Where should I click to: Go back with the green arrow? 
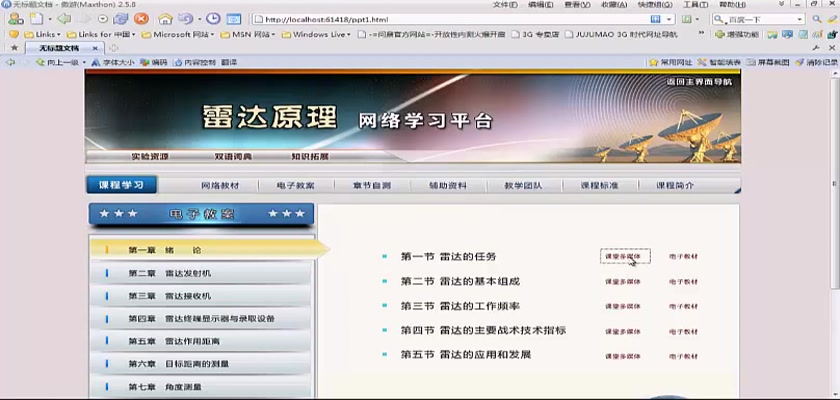click(65, 19)
